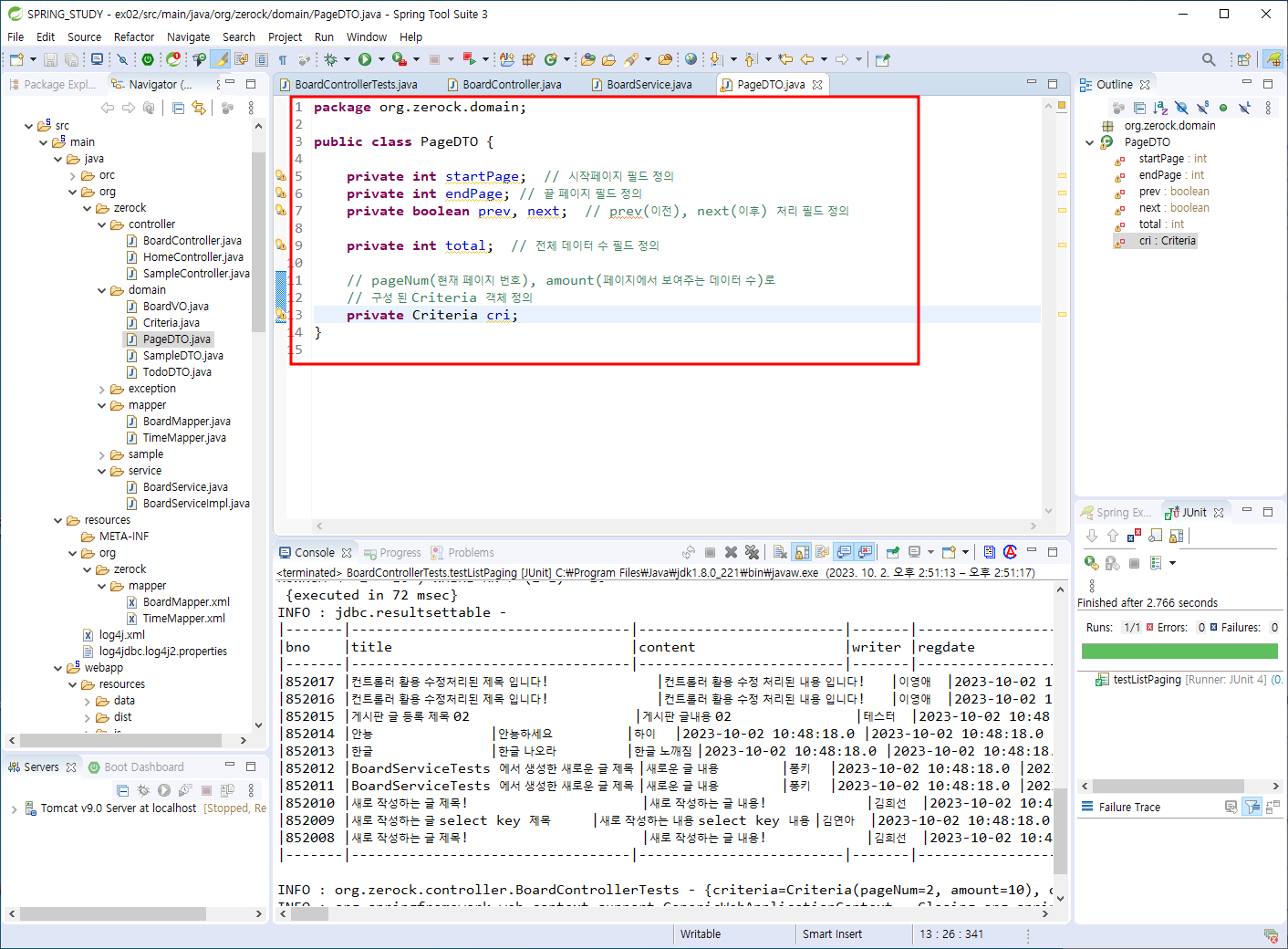Switch to BoardControllerTests.java tab
1288x949 pixels.
[348, 84]
